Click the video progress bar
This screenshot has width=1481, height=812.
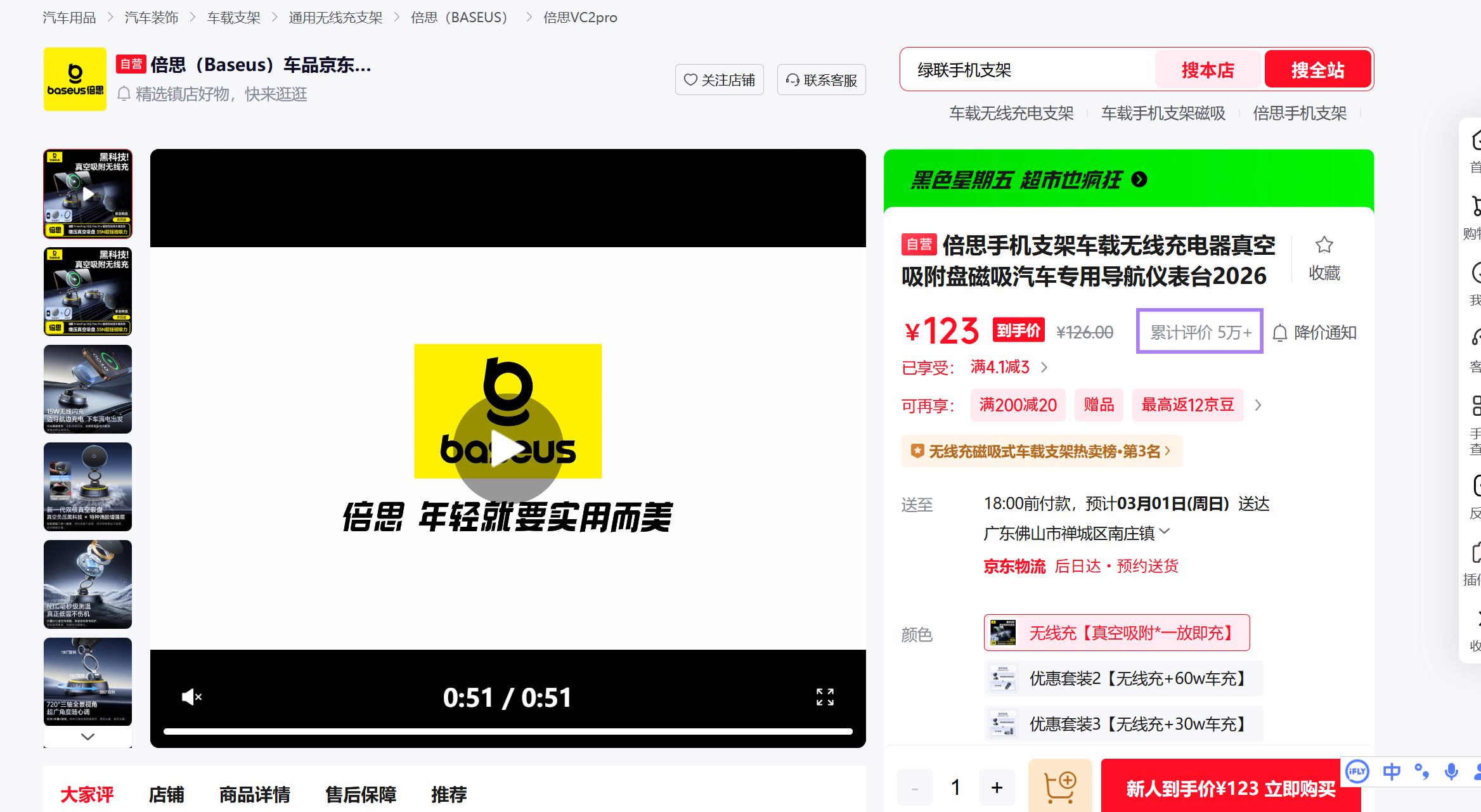click(507, 731)
